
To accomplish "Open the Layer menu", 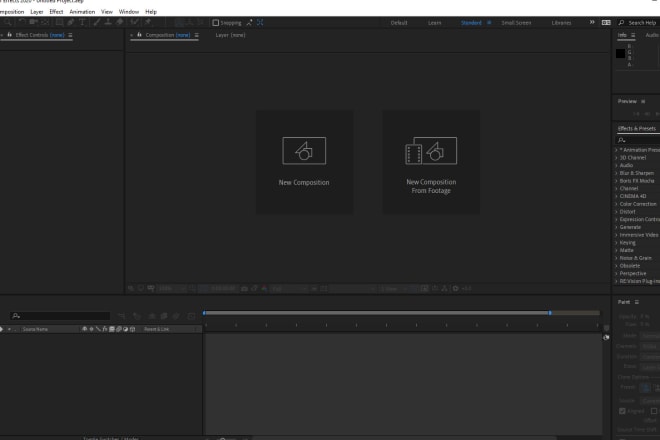I will coord(37,12).
